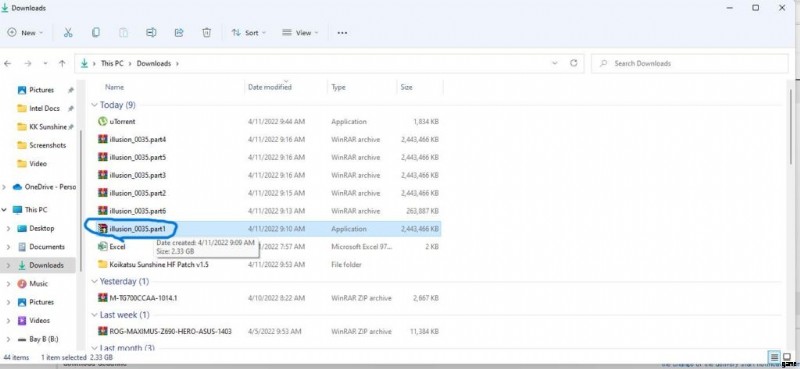Select illusion_0035.part6 file name

pos(138,211)
